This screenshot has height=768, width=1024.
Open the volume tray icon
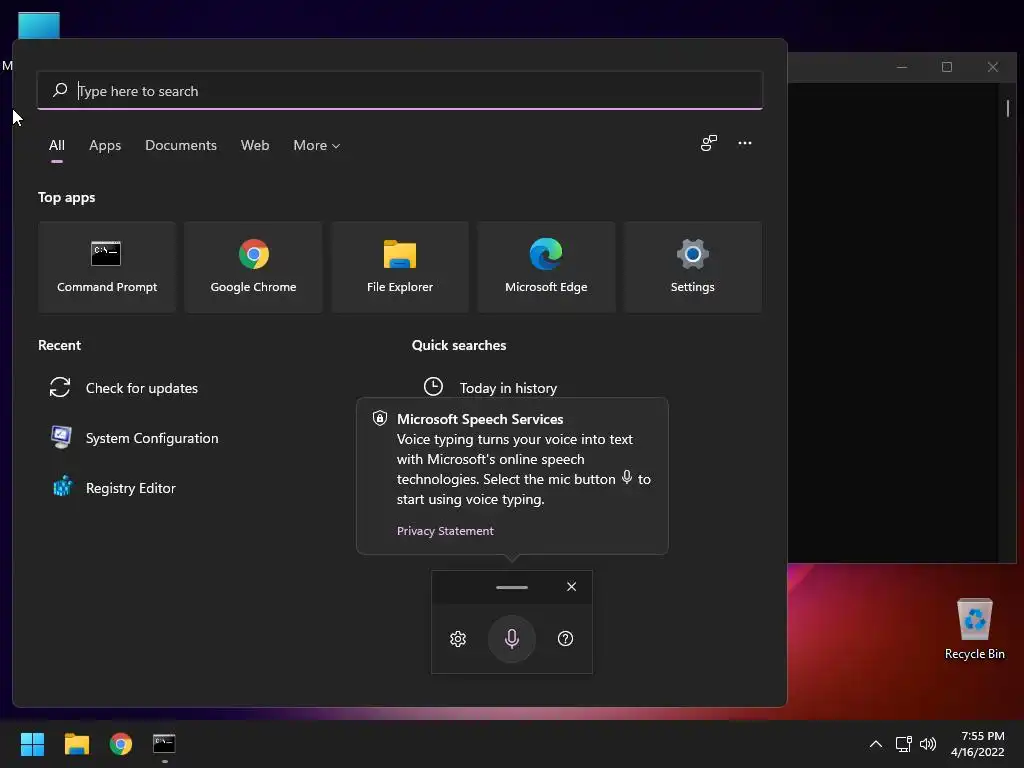[x=927, y=744]
